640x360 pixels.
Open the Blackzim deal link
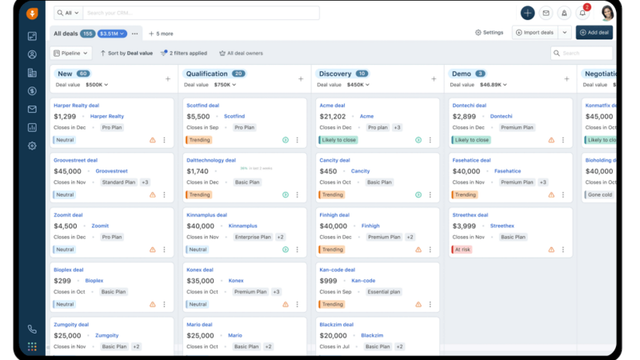click(x=336, y=324)
